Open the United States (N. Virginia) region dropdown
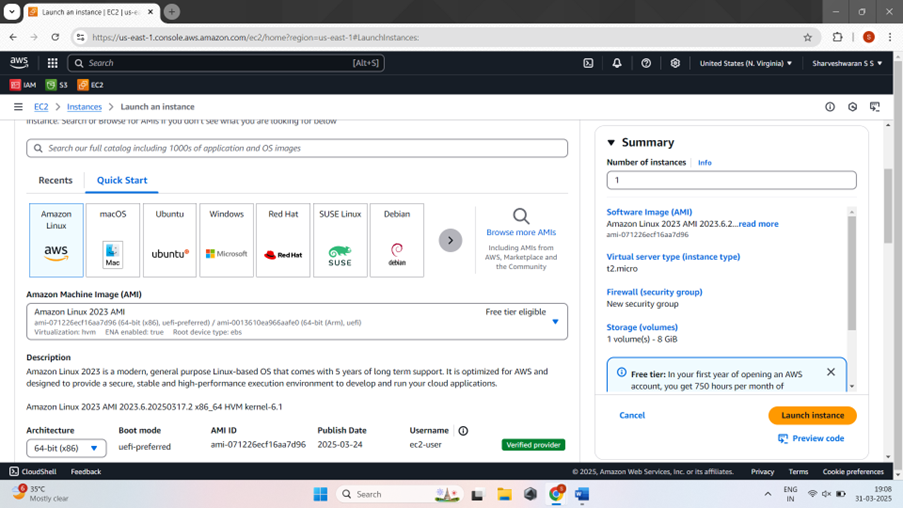 (745, 63)
